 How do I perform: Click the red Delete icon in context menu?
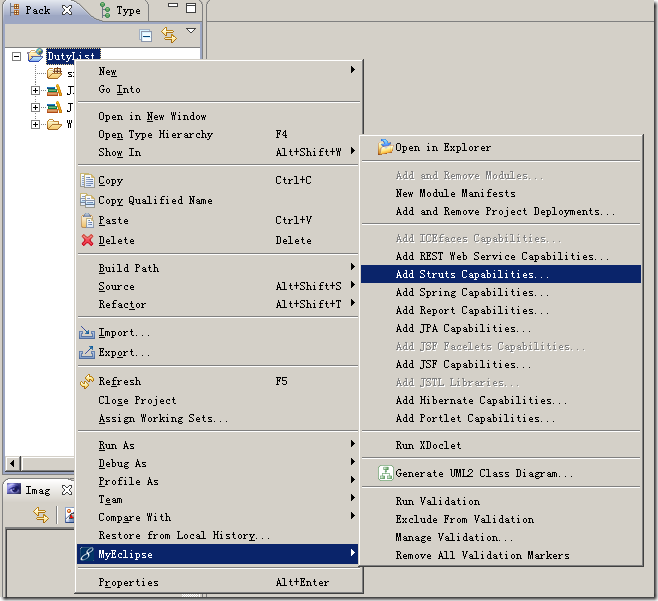pos(87,241)
